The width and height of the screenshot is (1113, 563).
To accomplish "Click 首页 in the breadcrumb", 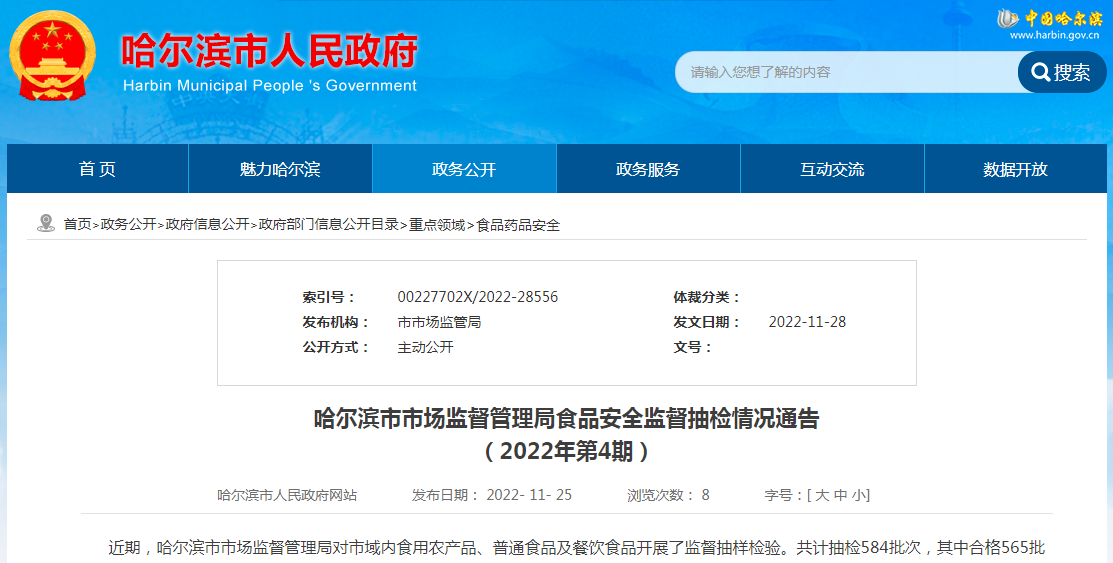I will tap(77, 225).
